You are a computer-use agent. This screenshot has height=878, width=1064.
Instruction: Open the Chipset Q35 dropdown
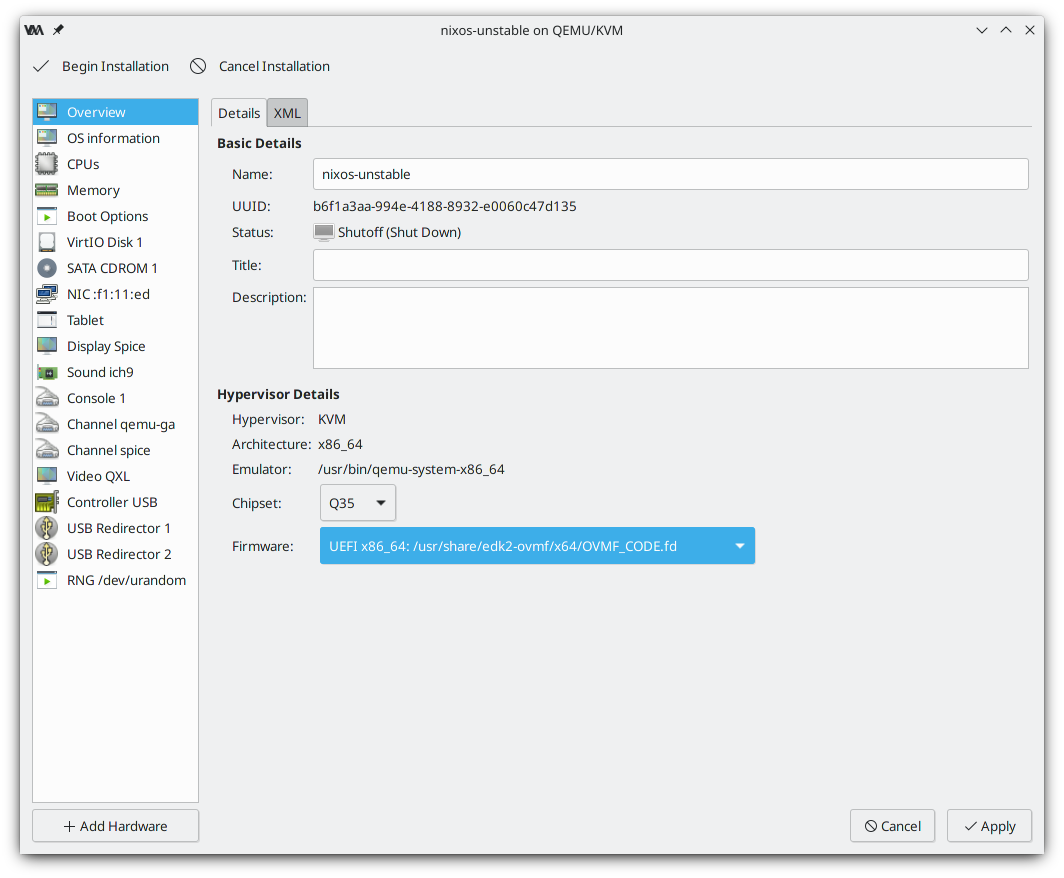click(358, 503)
